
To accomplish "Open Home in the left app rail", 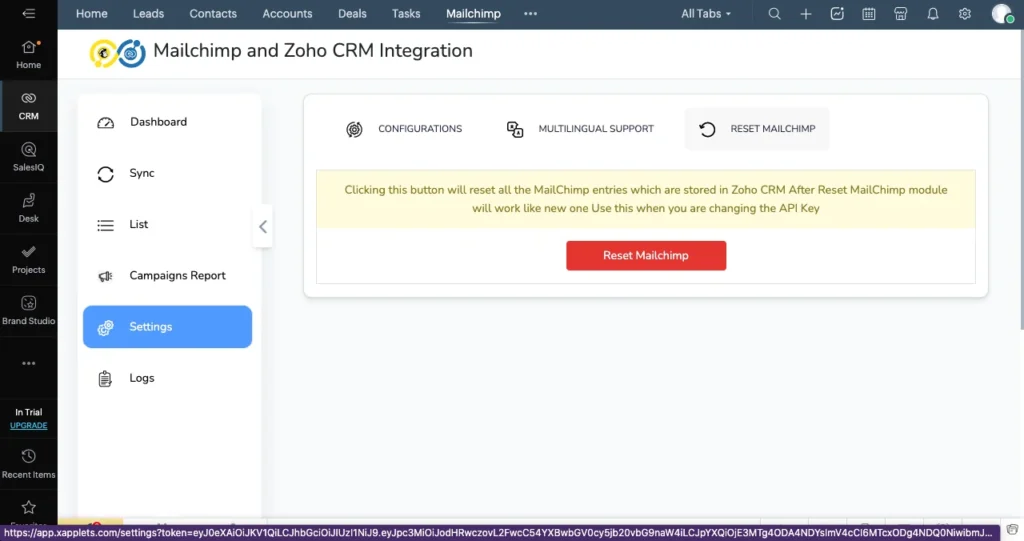I will pos(29,55).
